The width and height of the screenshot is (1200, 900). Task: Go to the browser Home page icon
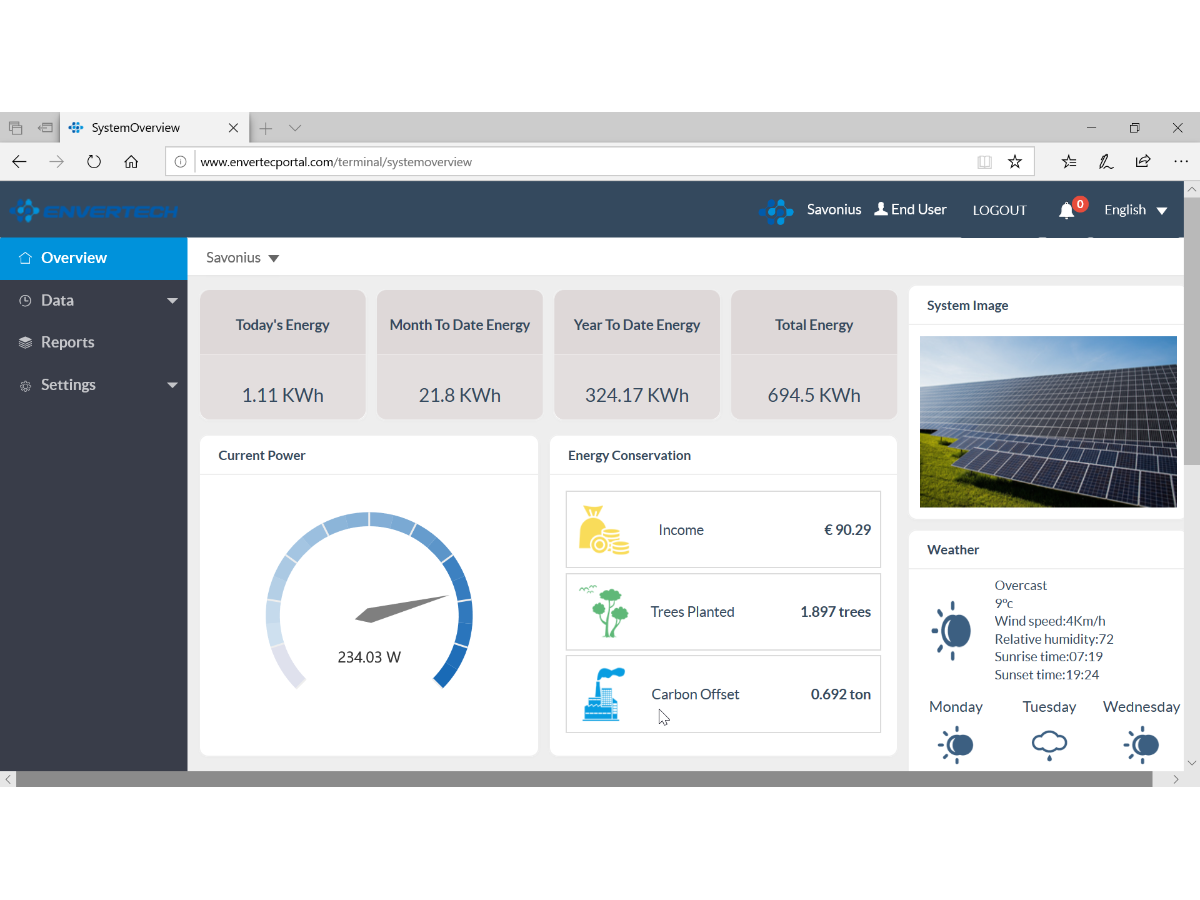coord(131,161)
